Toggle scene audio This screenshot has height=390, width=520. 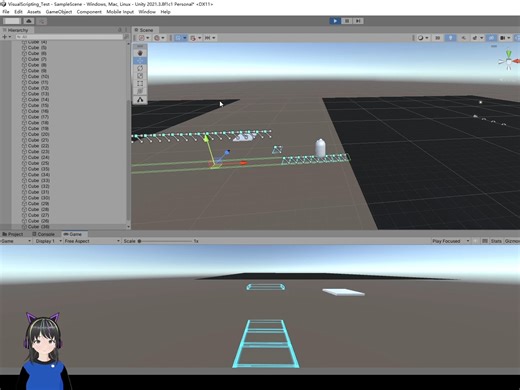(463, 38)
